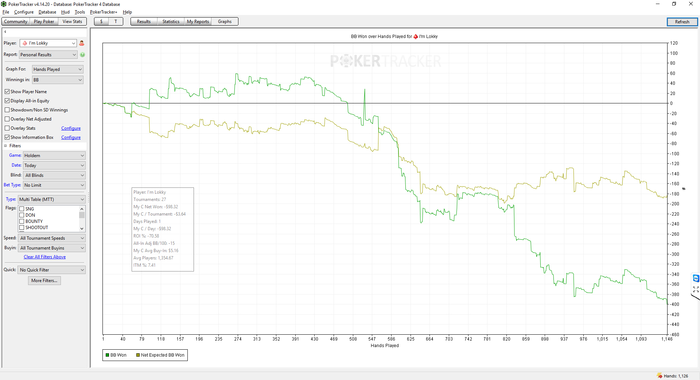Switch to cash games with the $ button
The width and height of the screenshot is (700, 380).
coord(101,21)
